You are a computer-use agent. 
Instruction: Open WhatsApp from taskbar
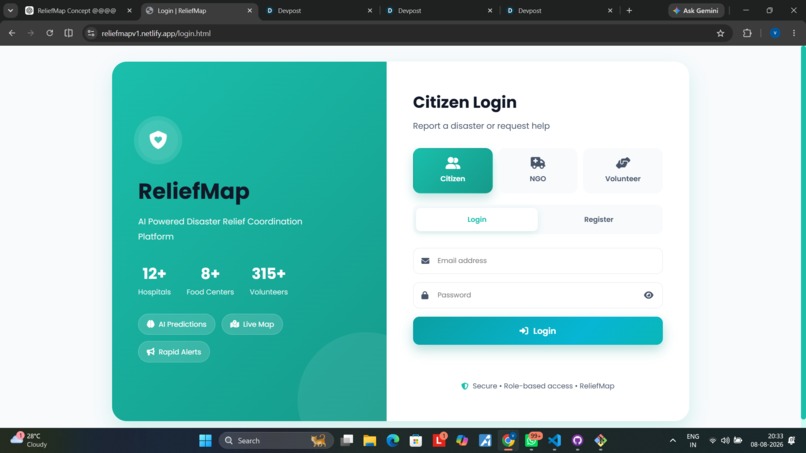[x=532, y=441]
